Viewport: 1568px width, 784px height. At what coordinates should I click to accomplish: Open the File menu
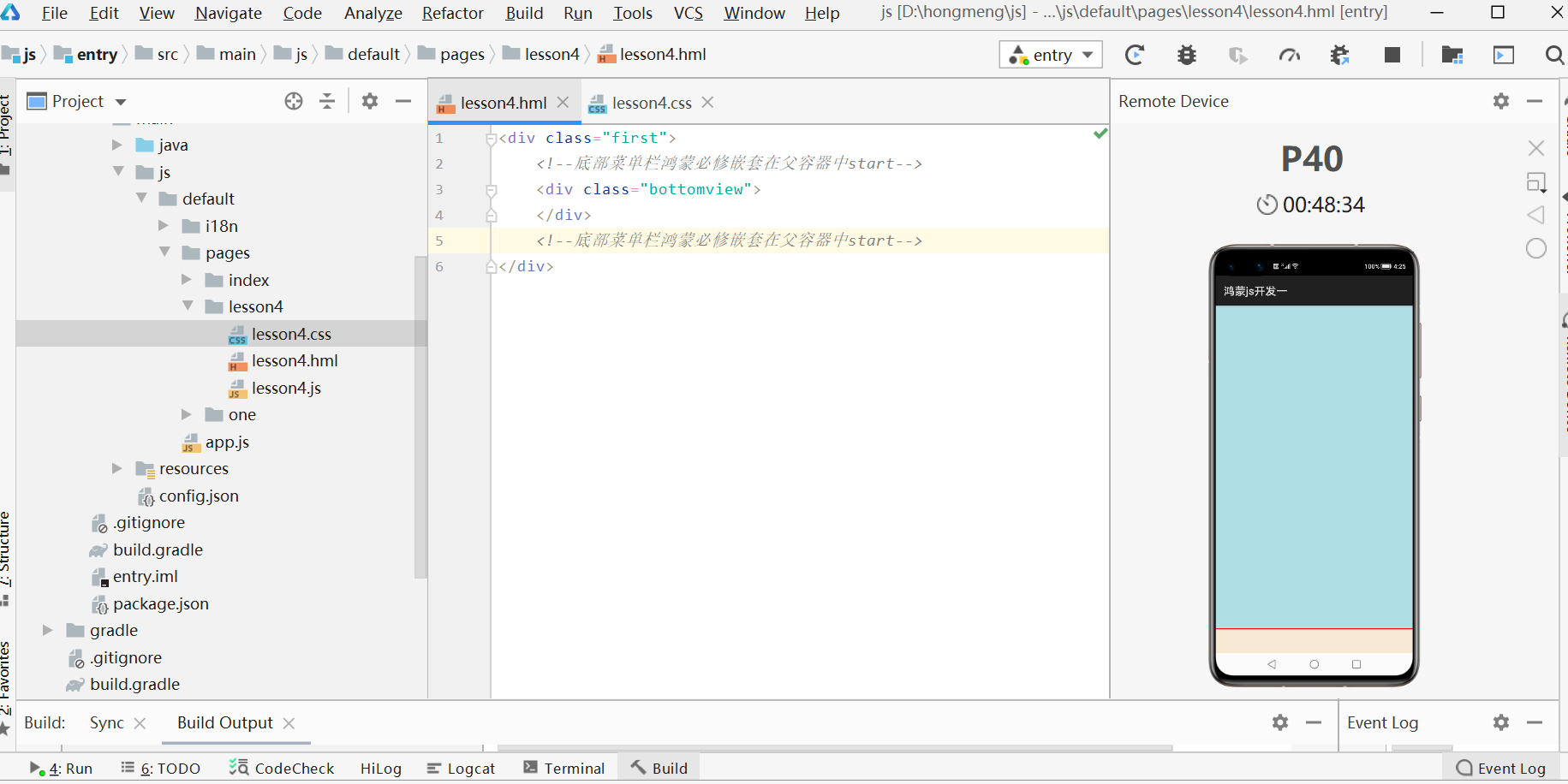(54, 13)
